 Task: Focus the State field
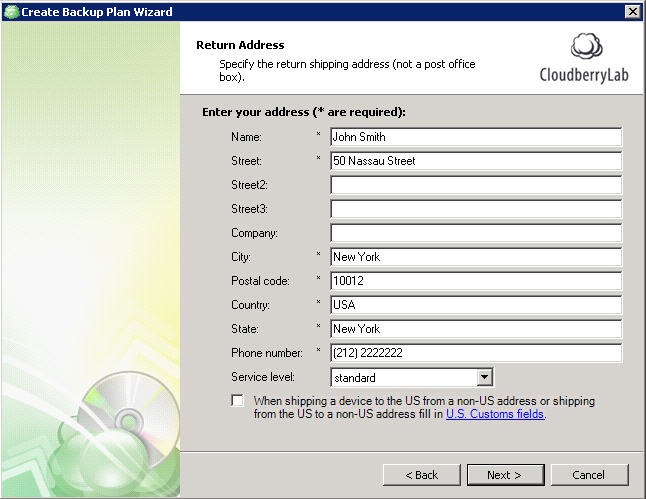click(x=476, y=329)
